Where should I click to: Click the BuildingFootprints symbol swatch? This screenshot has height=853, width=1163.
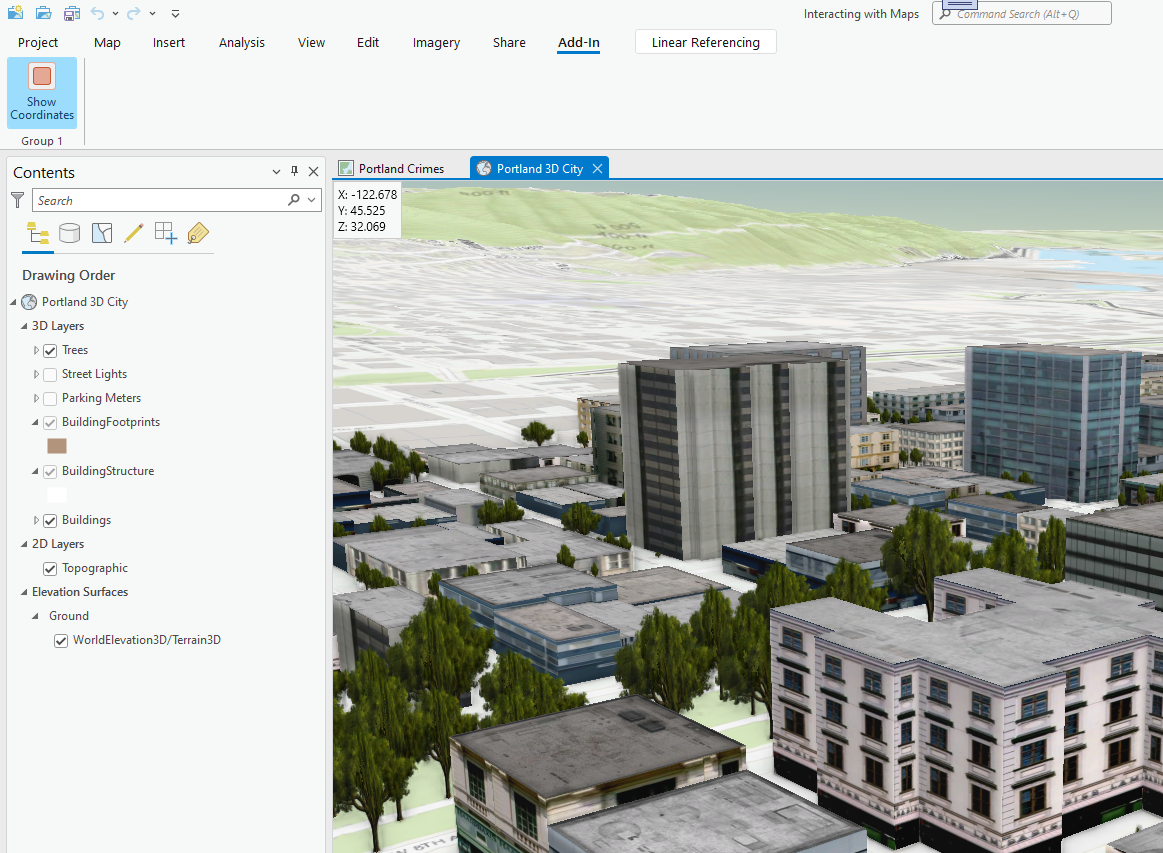pyautogui.click(x=56, y=446)
